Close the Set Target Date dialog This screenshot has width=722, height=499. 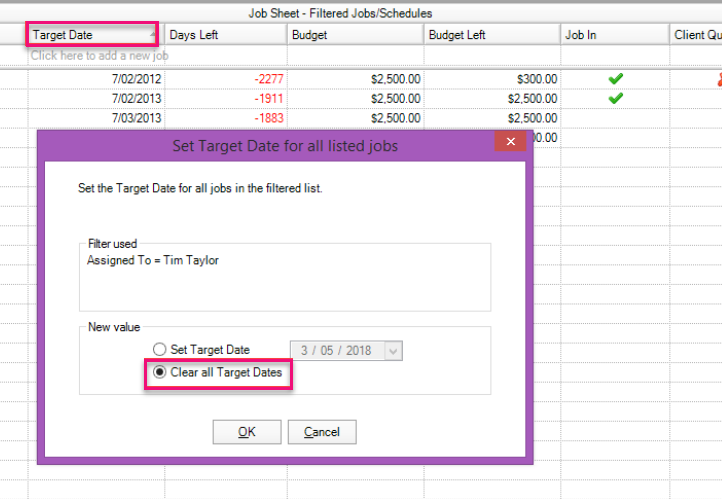pos(510,143)
